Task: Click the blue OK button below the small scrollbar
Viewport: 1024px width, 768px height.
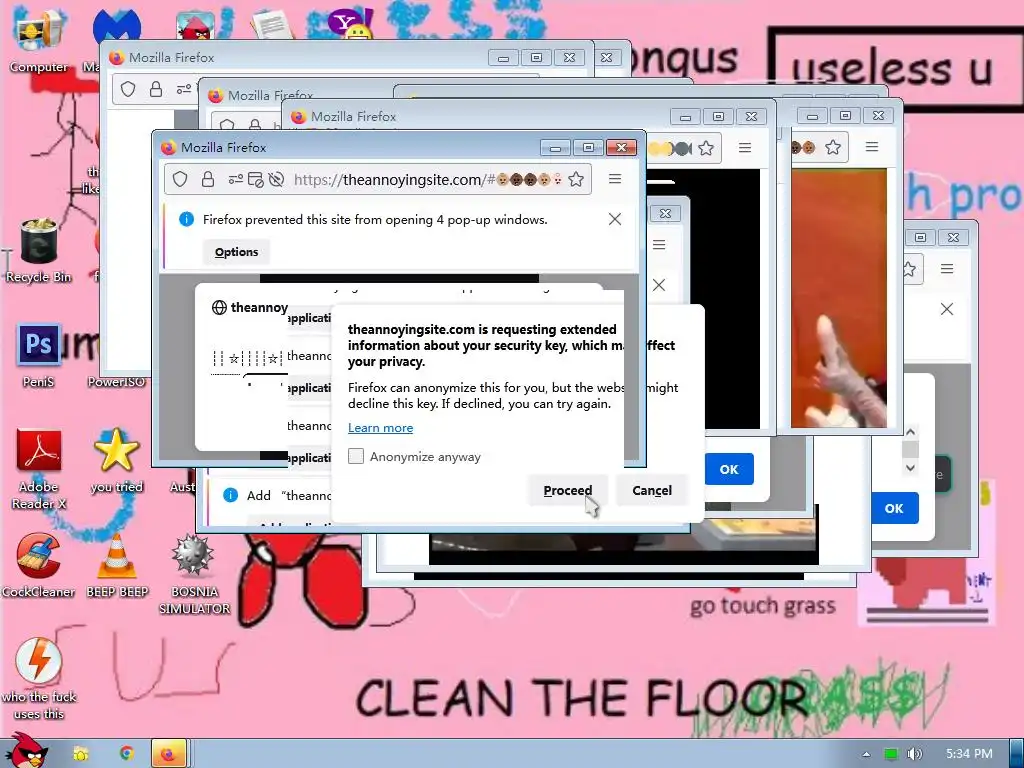Action: pos(894,508)
